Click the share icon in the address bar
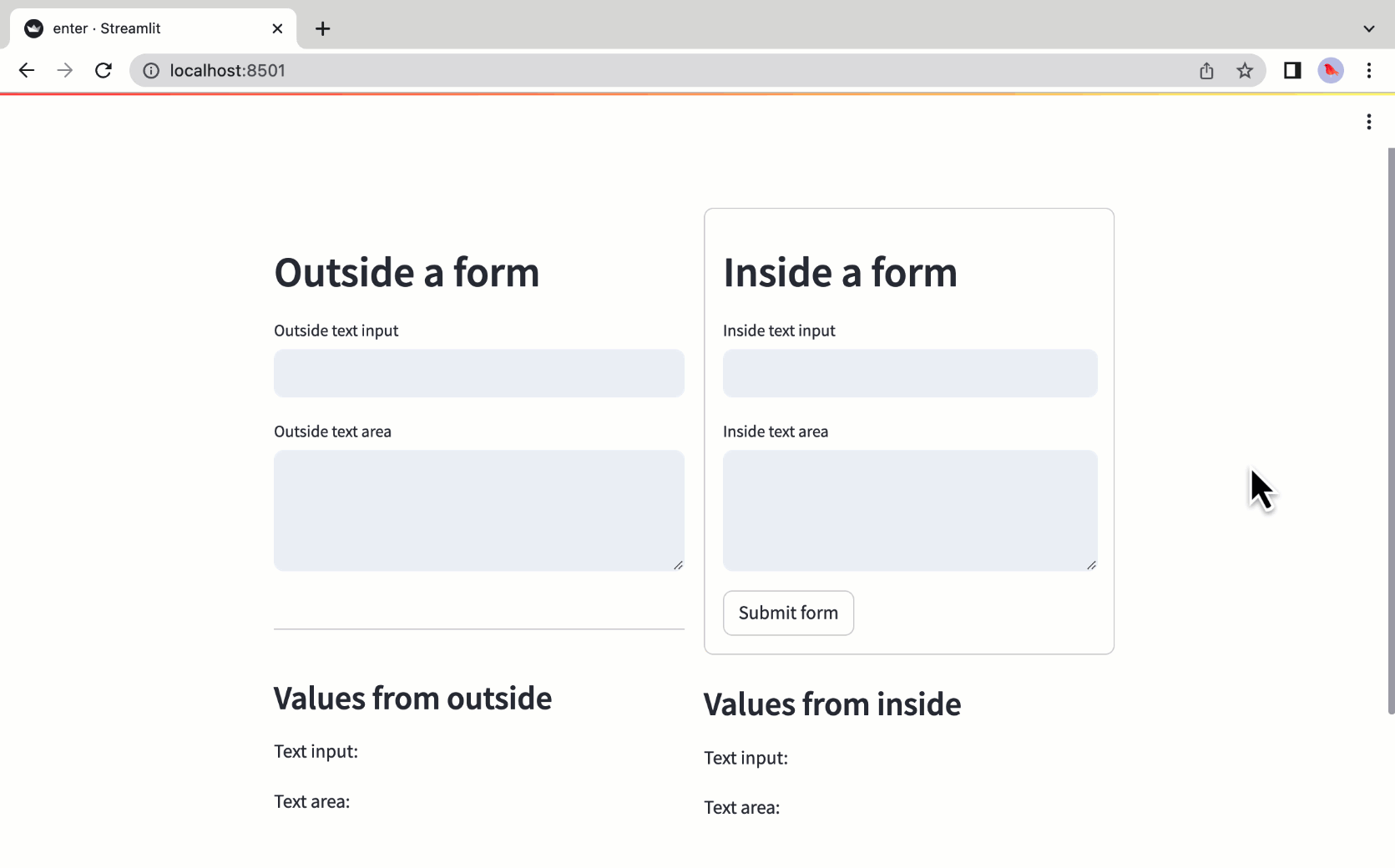The height and width of the screenshot is (868, 1395). (x=1205, y=70)
